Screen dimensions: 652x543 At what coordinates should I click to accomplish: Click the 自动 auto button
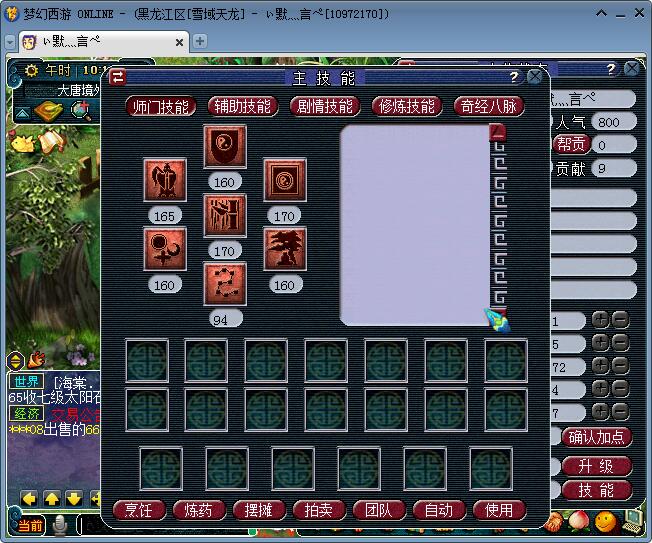pos(439,510)
